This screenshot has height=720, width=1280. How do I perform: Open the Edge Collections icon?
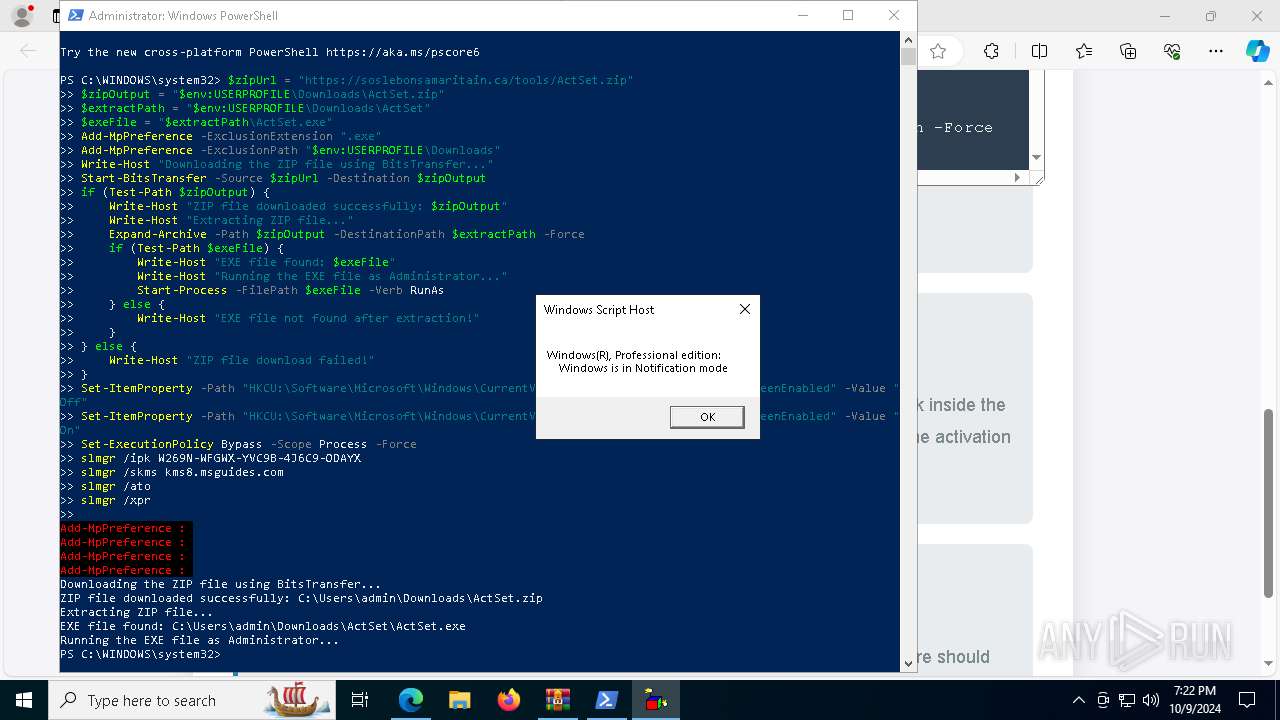(1128, 51)
